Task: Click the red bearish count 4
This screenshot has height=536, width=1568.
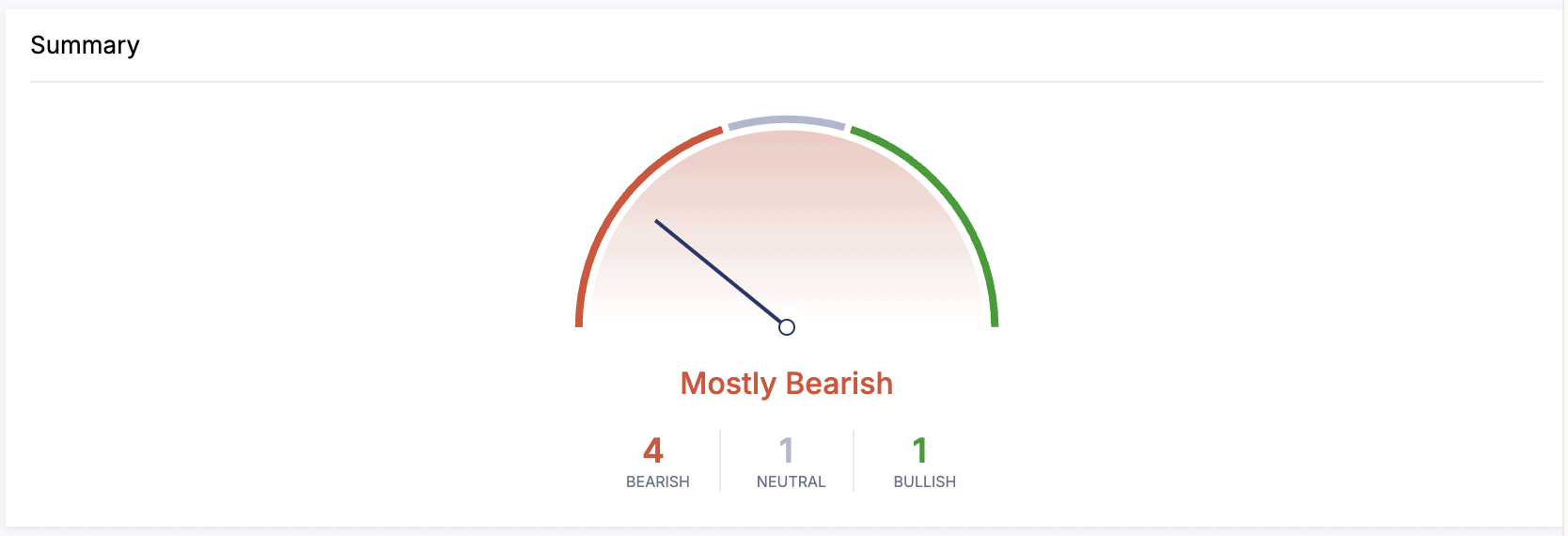Action: click(653, 450)
